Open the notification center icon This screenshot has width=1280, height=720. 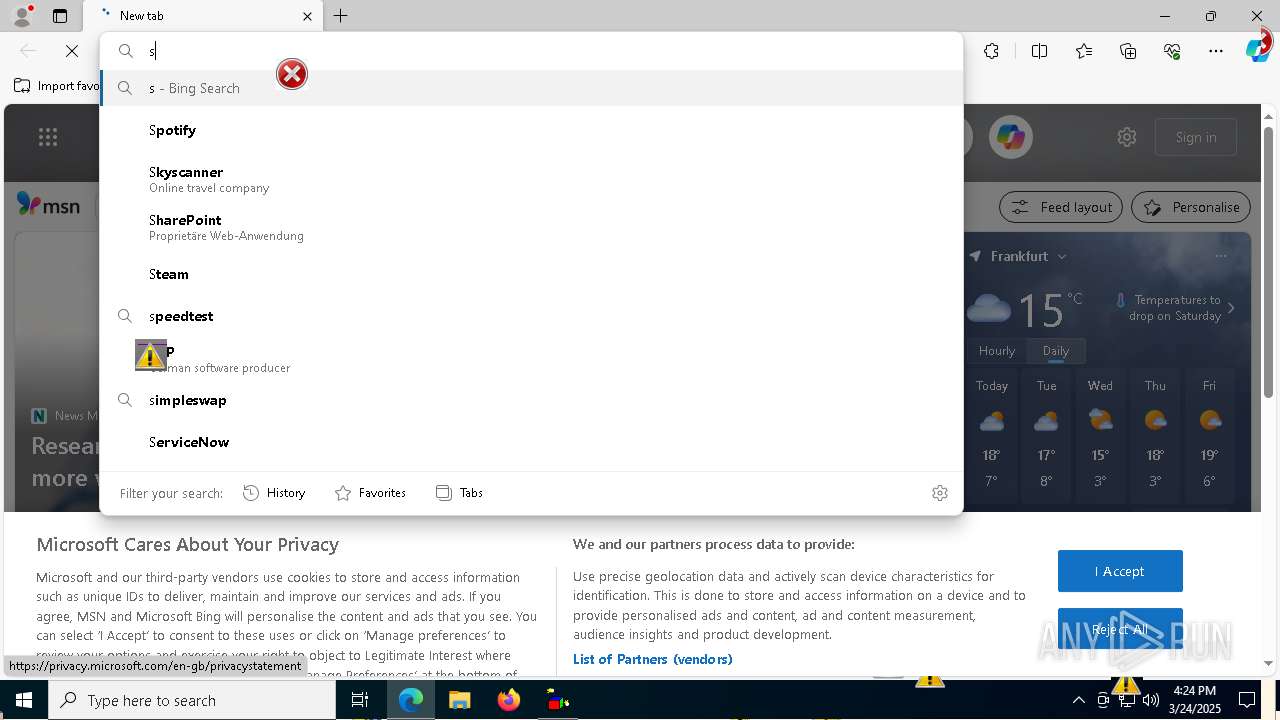click(1247, 700)
